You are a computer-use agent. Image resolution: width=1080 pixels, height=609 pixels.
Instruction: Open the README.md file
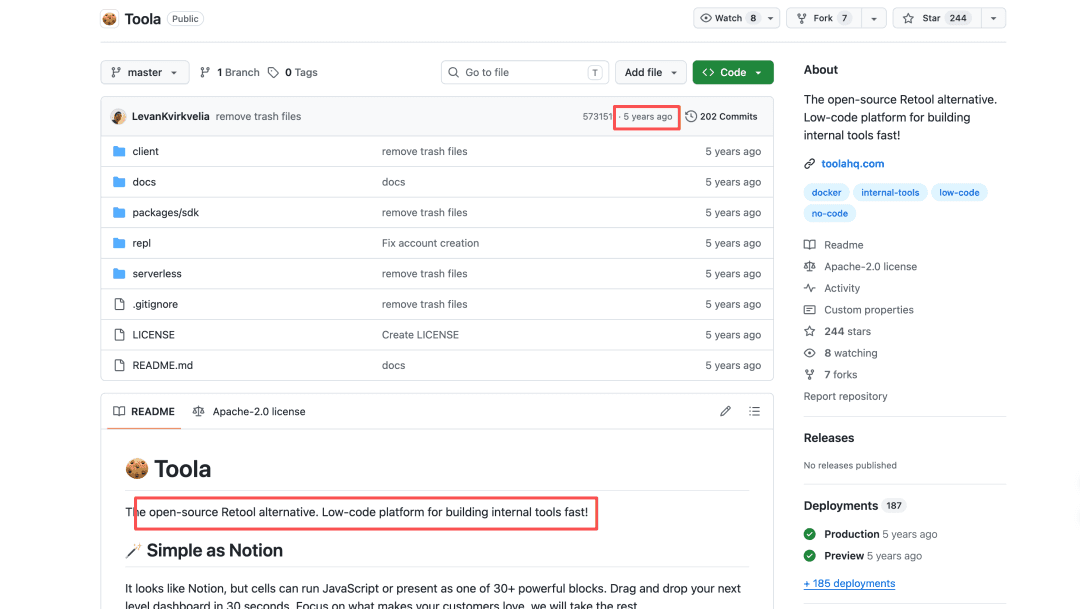point(163,365)
